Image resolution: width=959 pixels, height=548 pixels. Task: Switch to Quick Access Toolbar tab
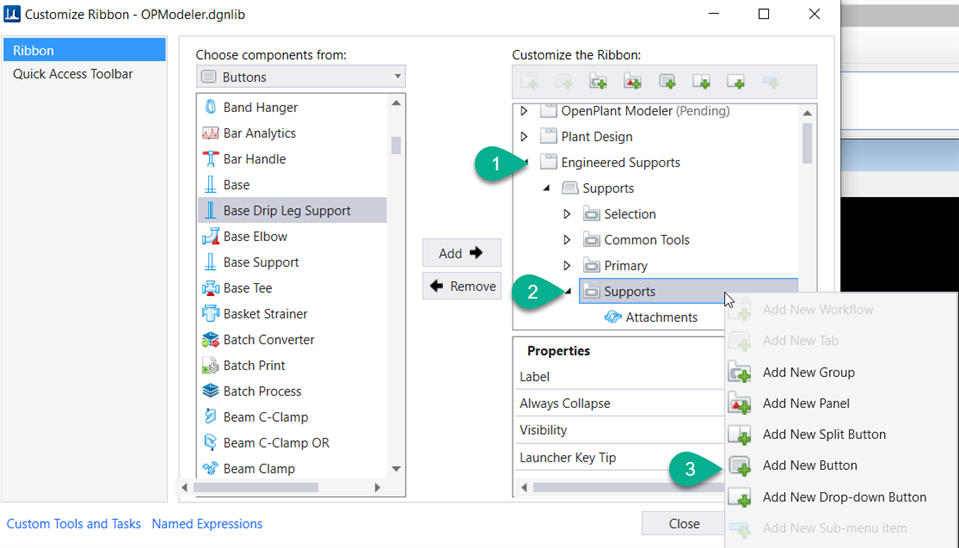pyautogui.click(x=73, y=74)
